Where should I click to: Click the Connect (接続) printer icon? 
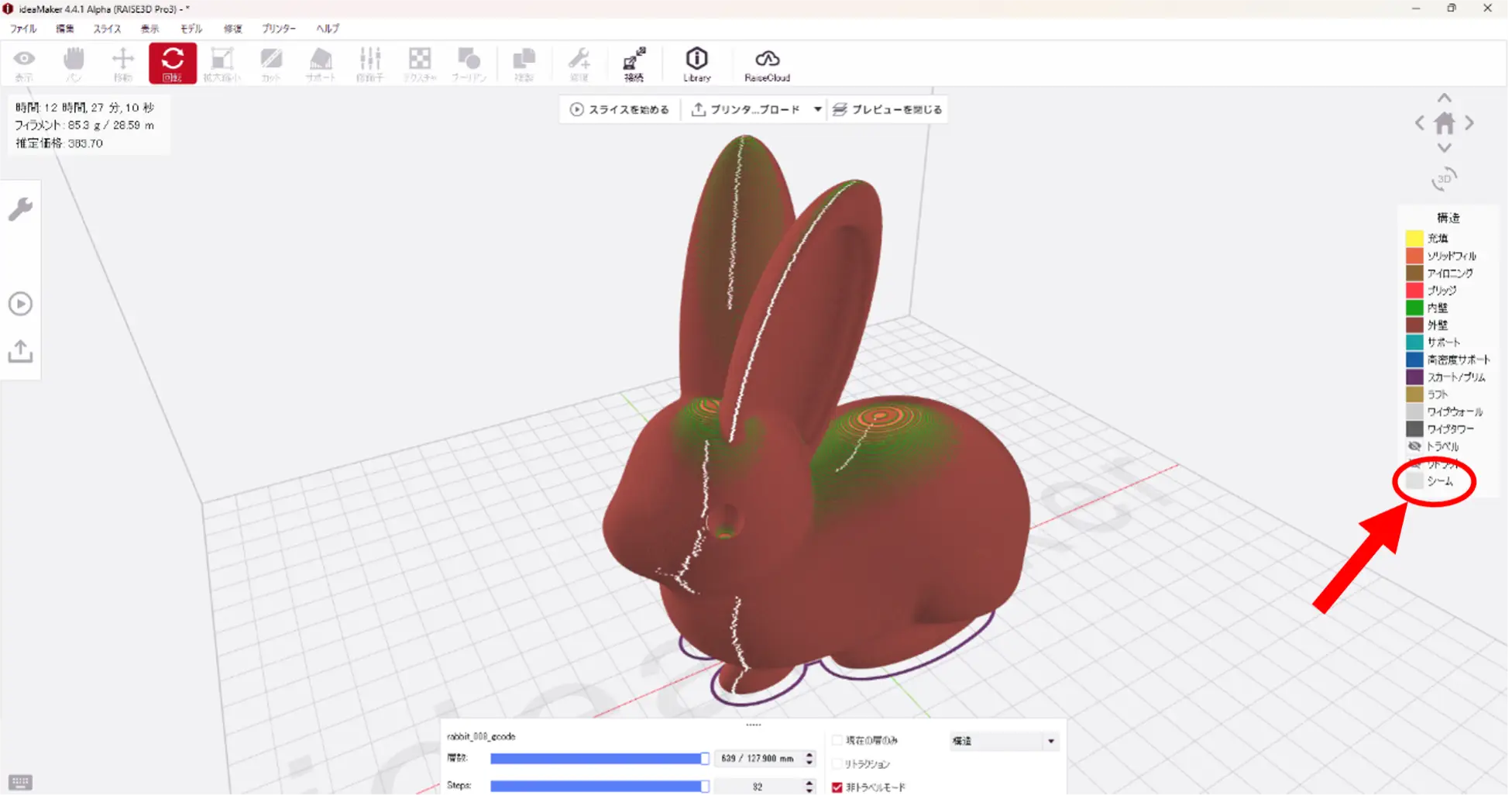(x=634, y=64)
